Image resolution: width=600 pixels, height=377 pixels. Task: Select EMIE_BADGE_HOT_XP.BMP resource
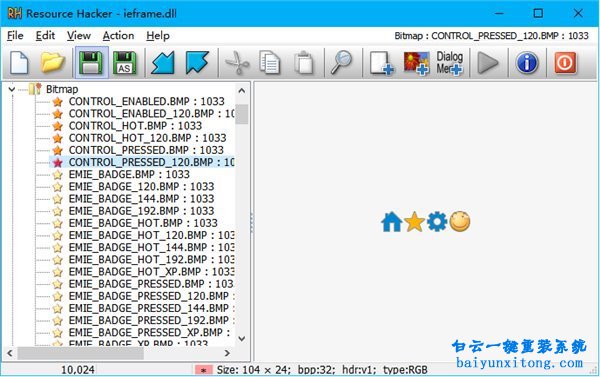152,272
